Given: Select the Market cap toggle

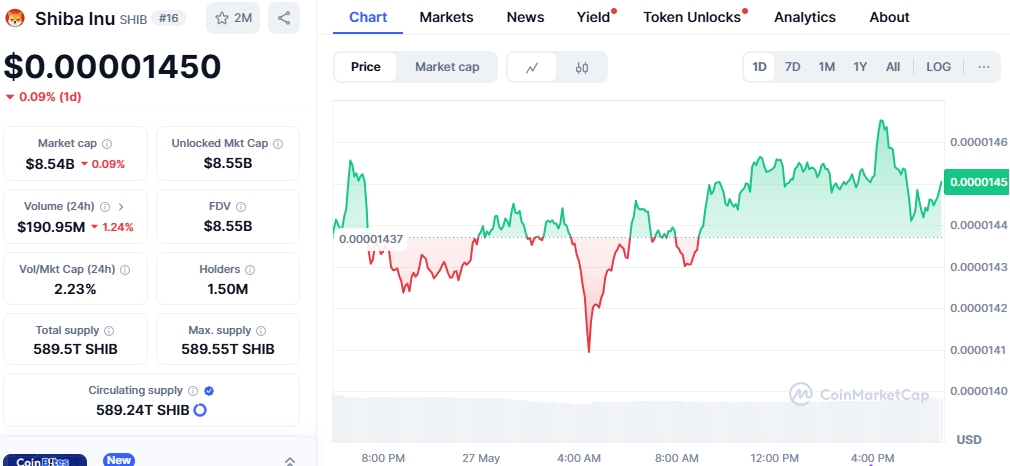Looking at the screenshot, I should (x=447, y=67).
